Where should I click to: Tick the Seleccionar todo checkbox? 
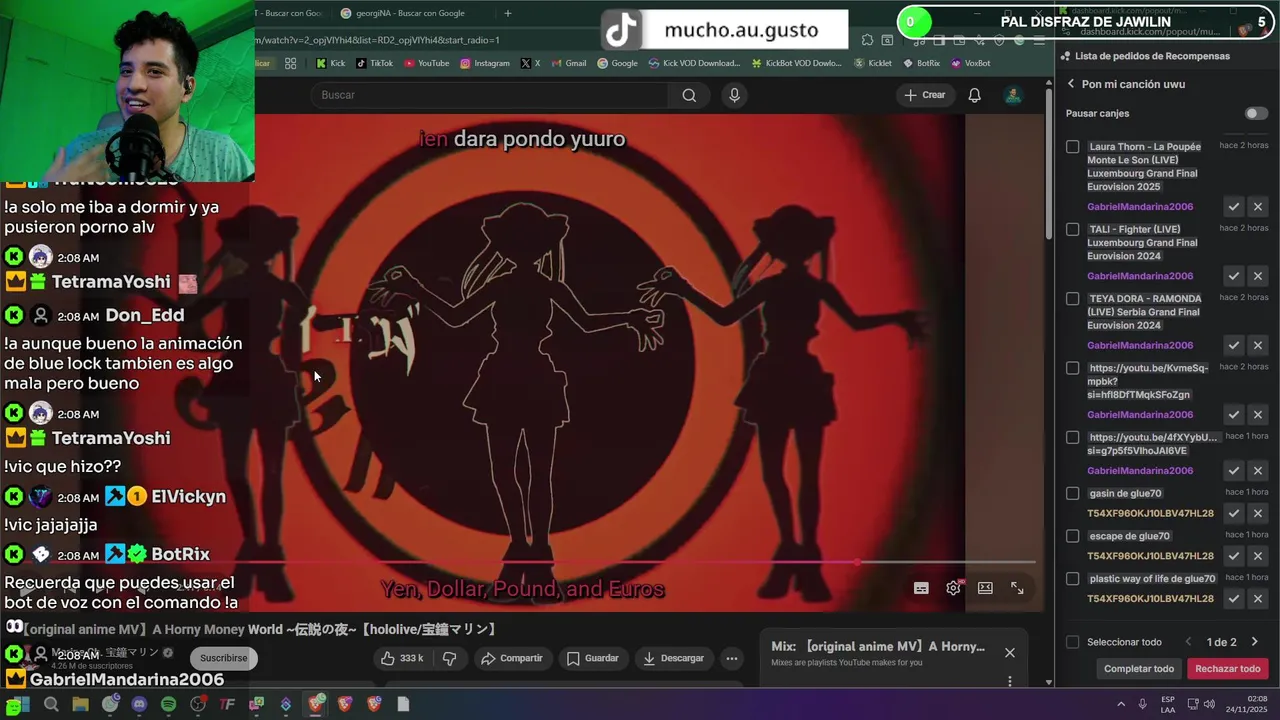1072,642
